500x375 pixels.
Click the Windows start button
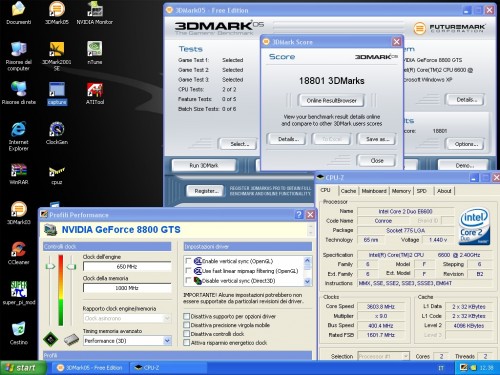23,368
